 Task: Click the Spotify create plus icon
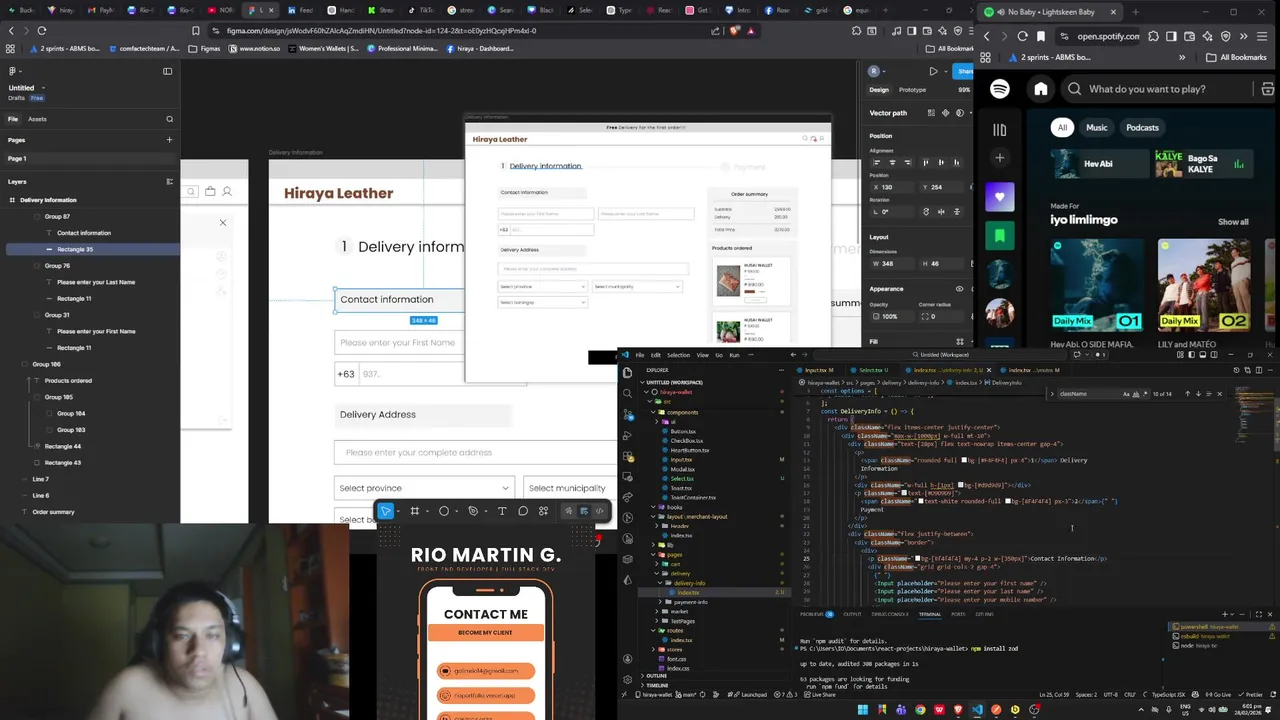click(x=999, y=158)
